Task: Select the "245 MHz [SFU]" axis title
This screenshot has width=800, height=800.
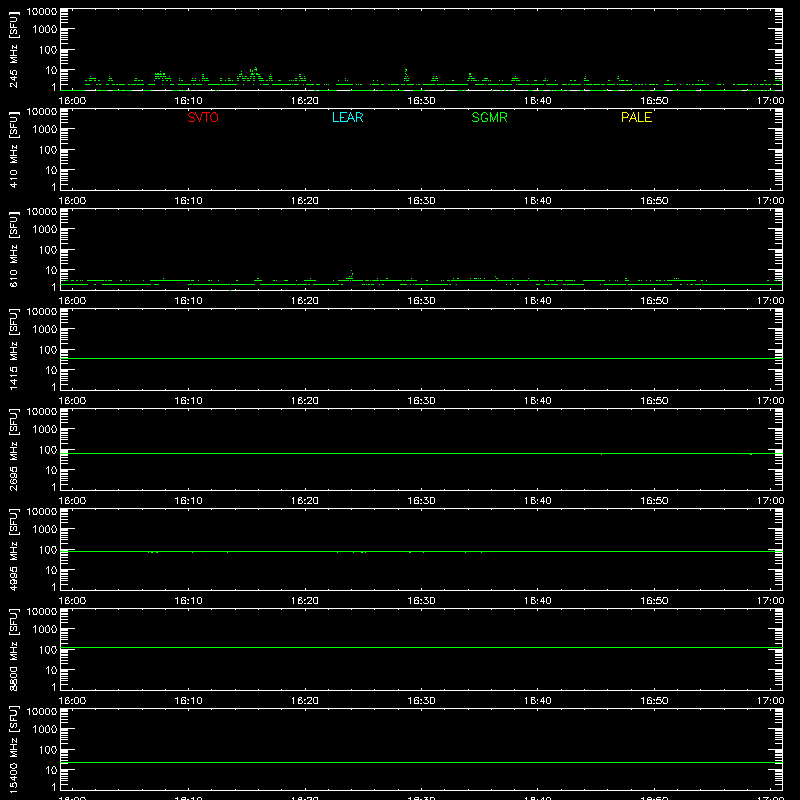Action: [14, 49]
